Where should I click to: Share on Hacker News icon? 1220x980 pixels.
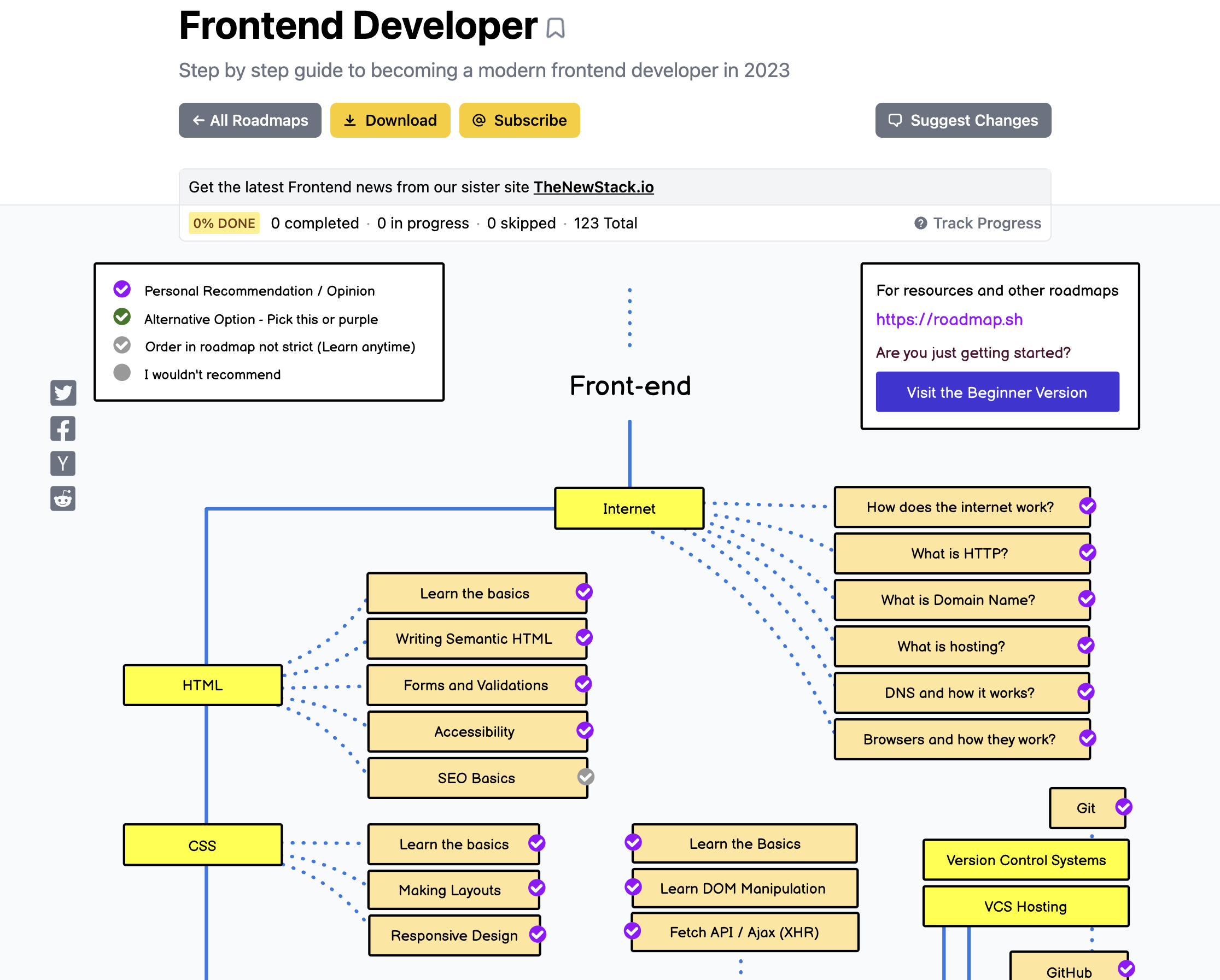pos(63,463)
